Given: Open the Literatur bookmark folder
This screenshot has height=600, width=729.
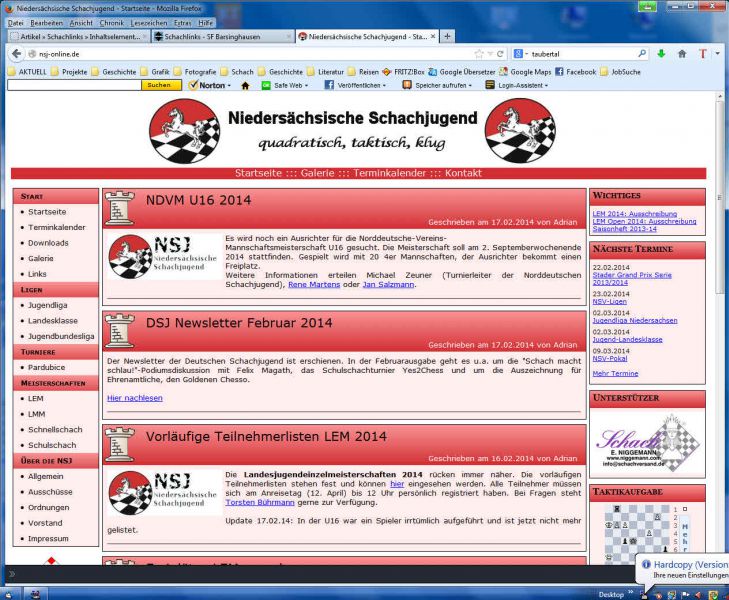Looking at the screenshot, I should point(325,72).
